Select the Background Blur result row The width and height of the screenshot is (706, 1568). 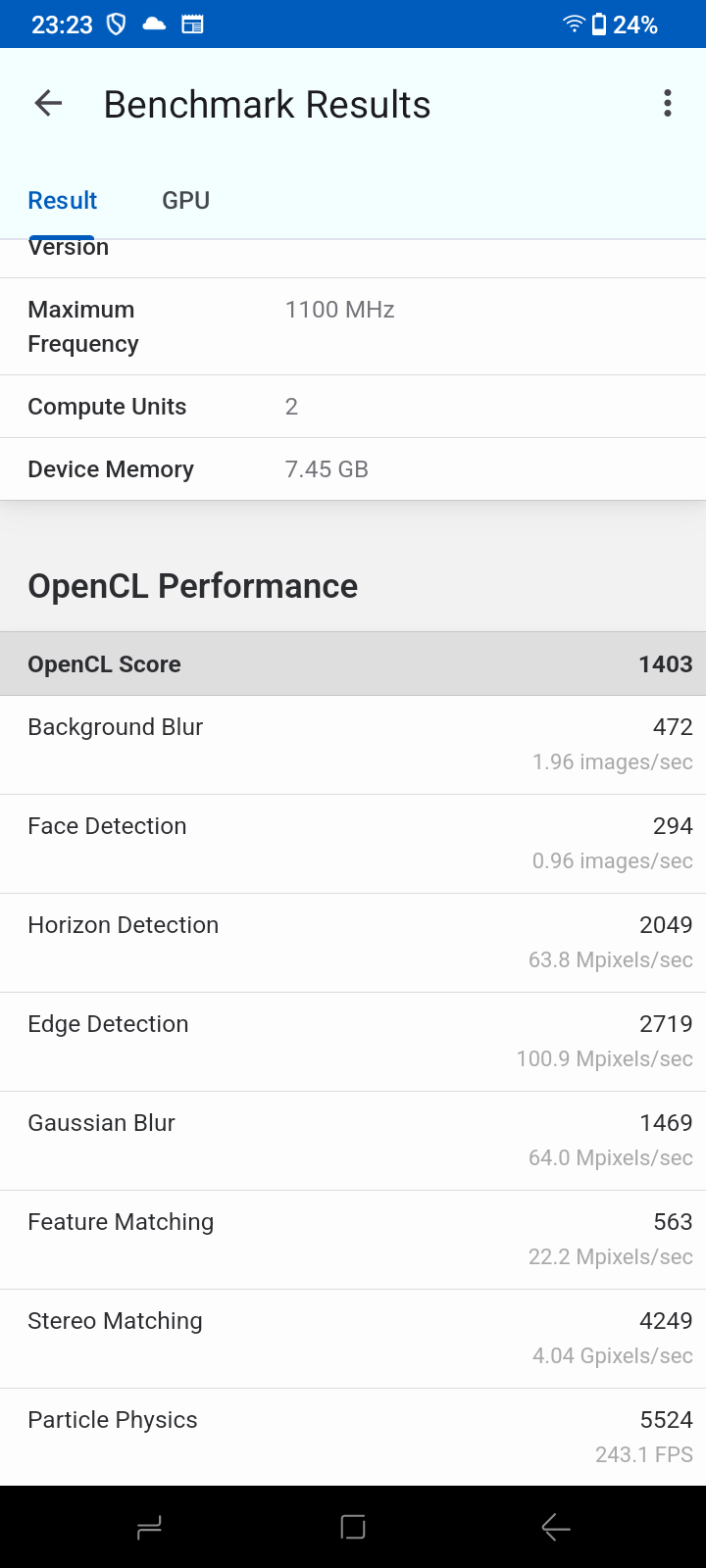pos(353,745)
